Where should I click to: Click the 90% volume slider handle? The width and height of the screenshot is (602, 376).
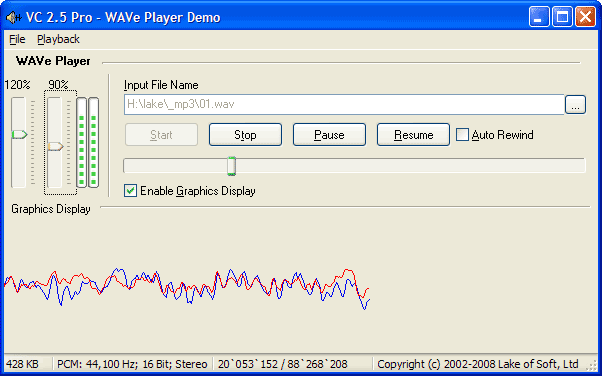click(x=55, y=146)
